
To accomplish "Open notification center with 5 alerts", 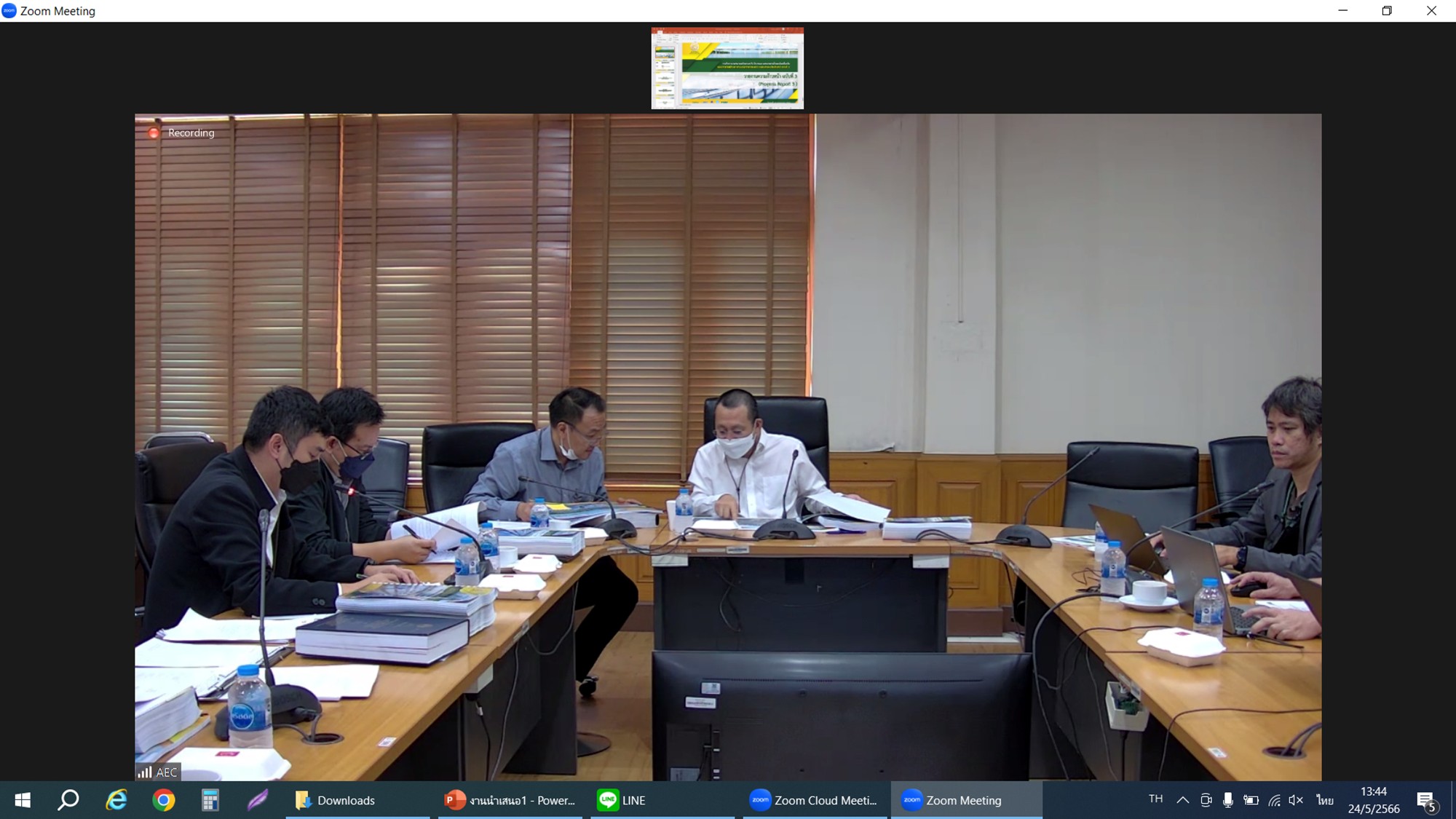I will pos(1426,801).
